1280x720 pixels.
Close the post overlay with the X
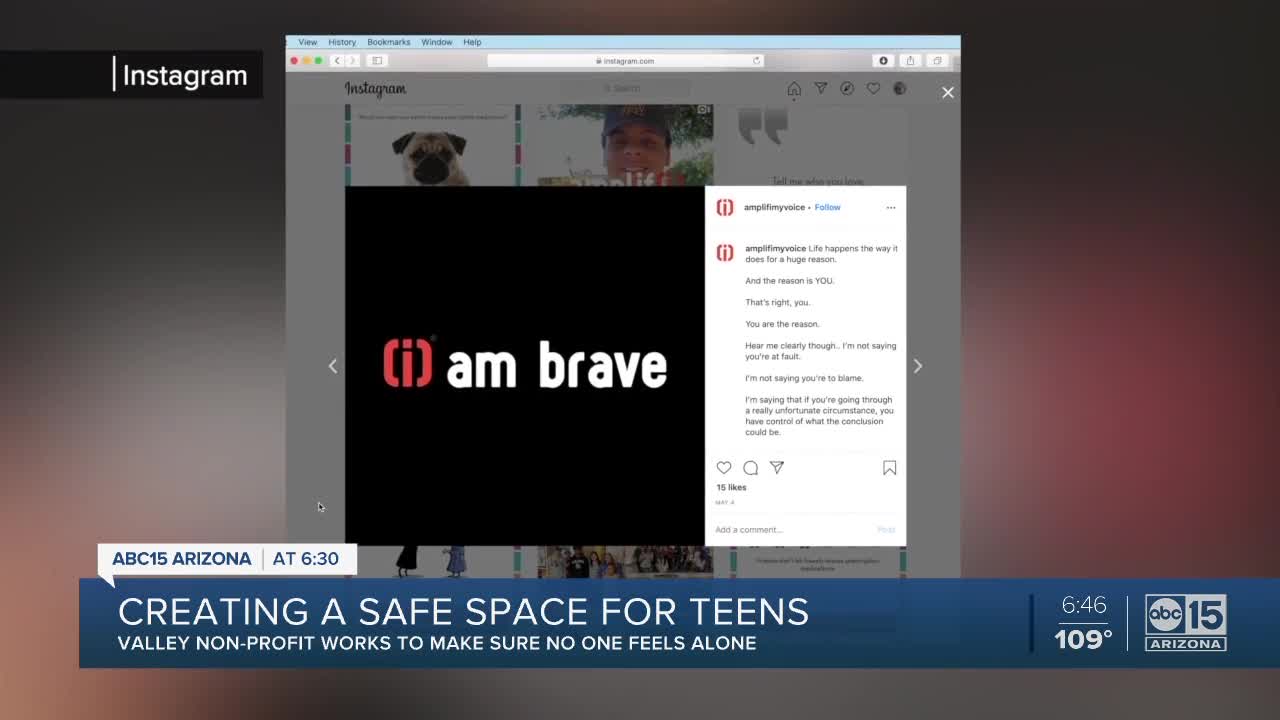pyautogui.click(x=948, y=92)
